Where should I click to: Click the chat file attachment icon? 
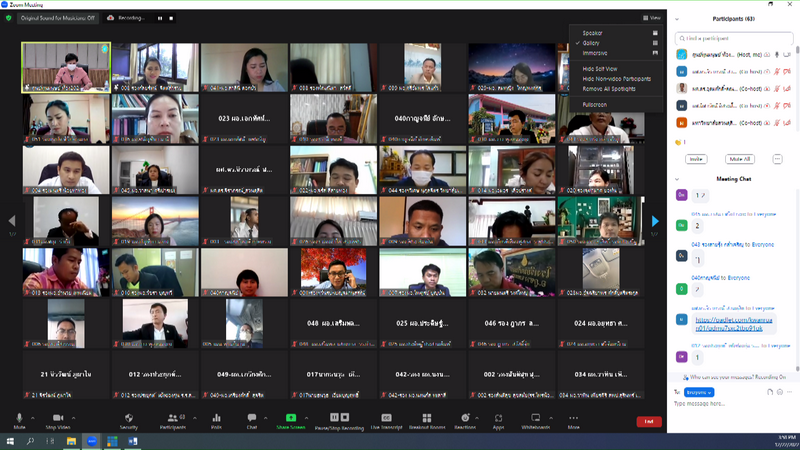(x=770, y=392)
